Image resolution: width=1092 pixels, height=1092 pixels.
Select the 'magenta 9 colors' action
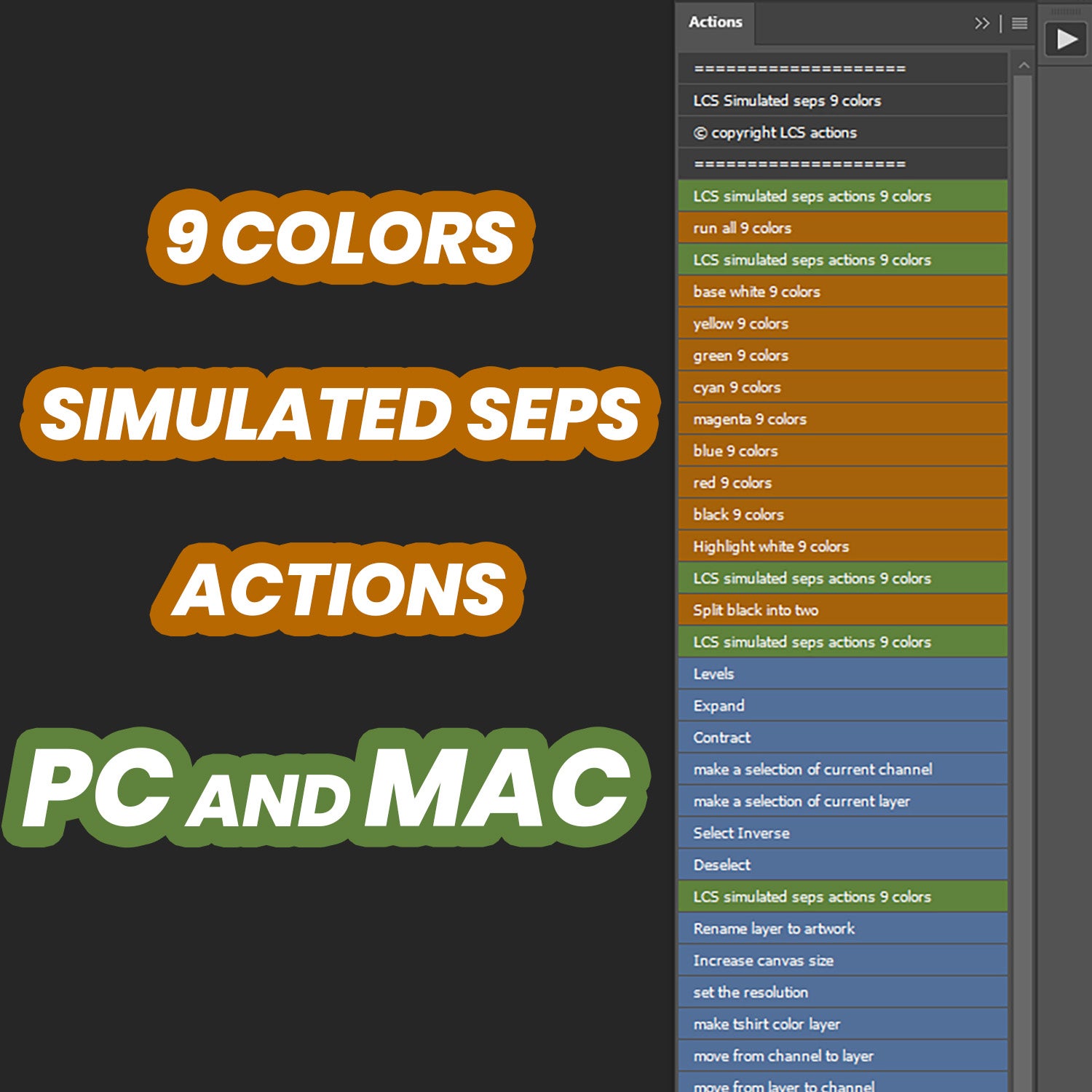801,419
